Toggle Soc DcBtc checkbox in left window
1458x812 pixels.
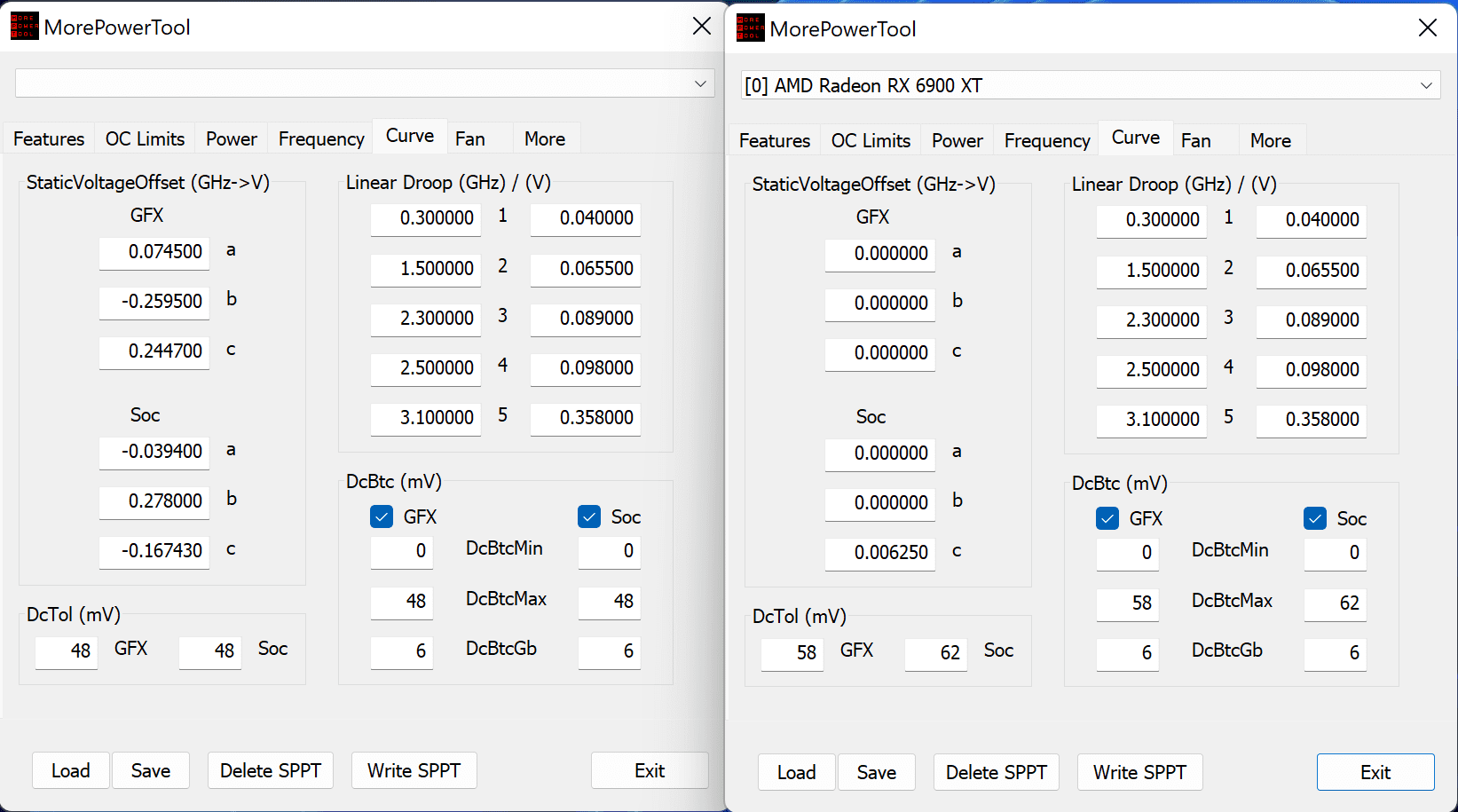pyautogui.click(x=589, y=516)
